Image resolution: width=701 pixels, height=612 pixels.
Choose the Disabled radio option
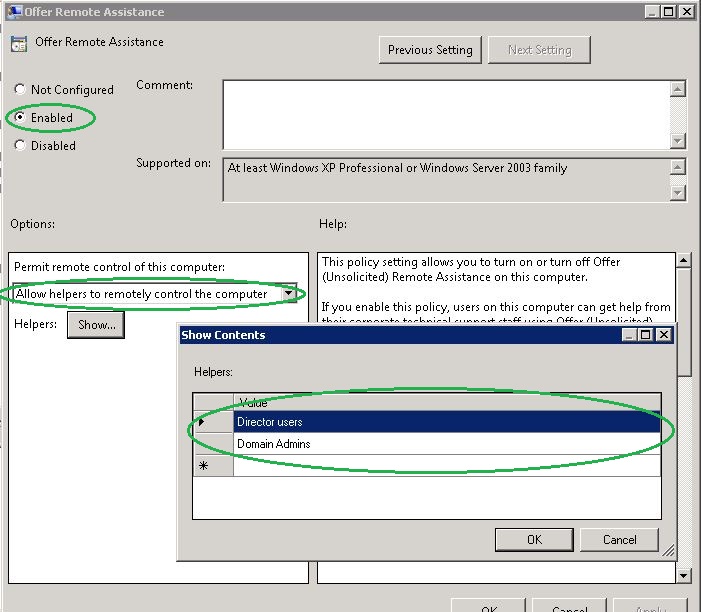(x=20, y=146)
